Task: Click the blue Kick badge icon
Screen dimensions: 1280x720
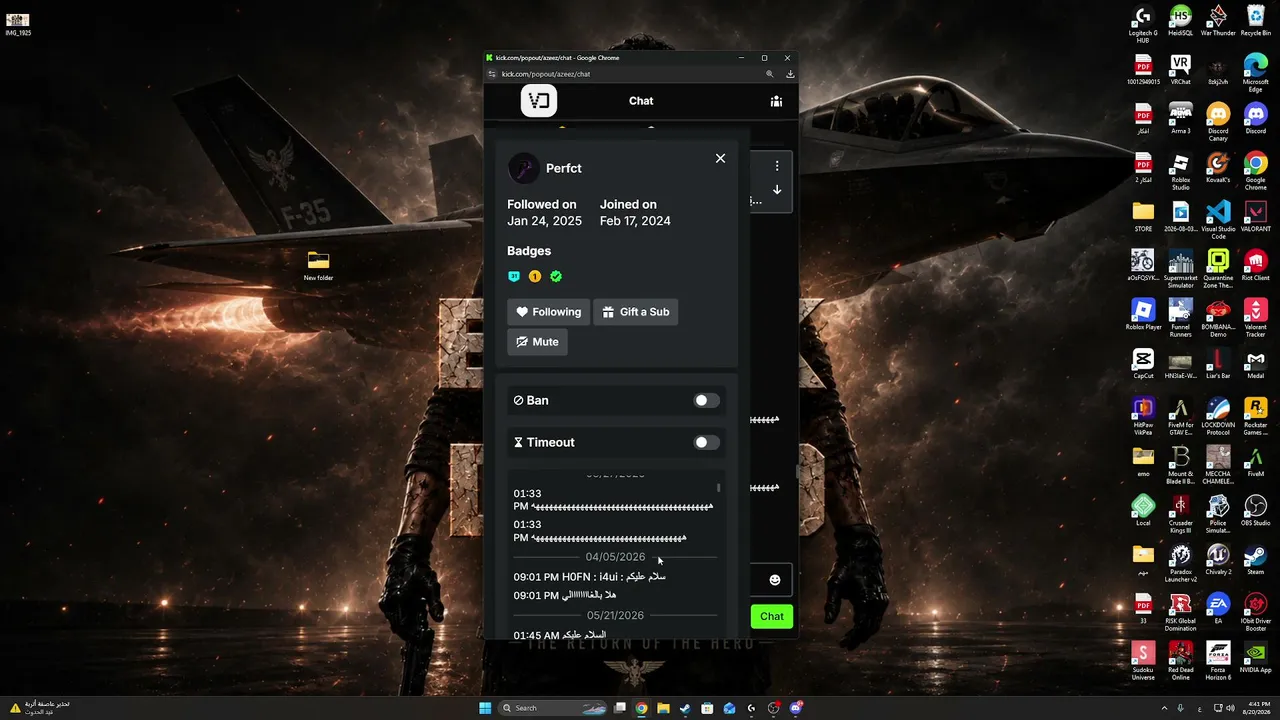Action: (514, 276)
